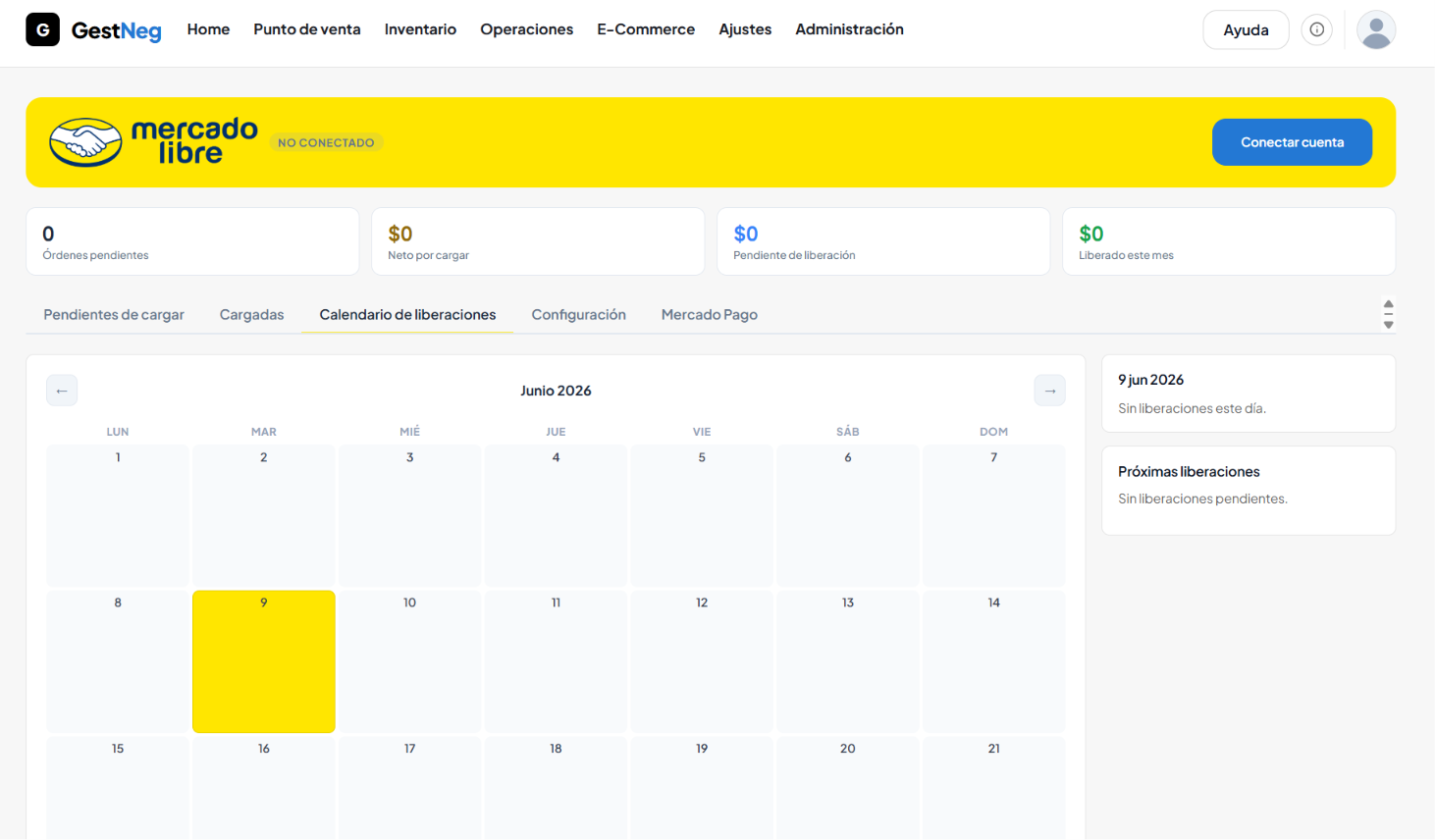Select June 7 in calendar
This screenshot has width=1435, height=840.
point(994,516)
